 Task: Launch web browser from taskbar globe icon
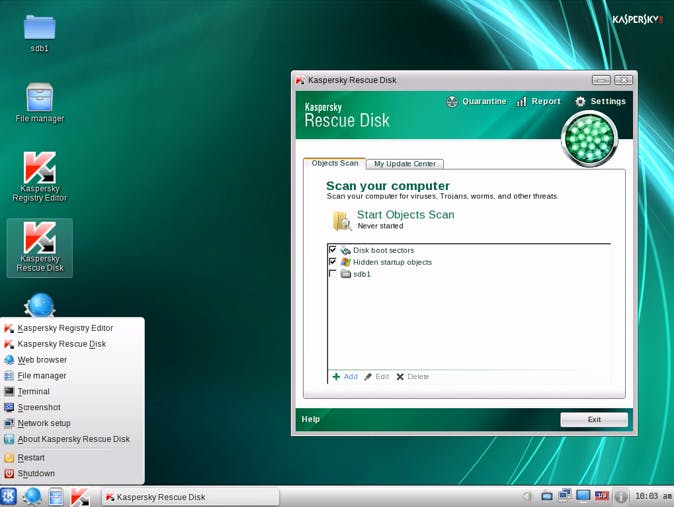tap(32, 497)
